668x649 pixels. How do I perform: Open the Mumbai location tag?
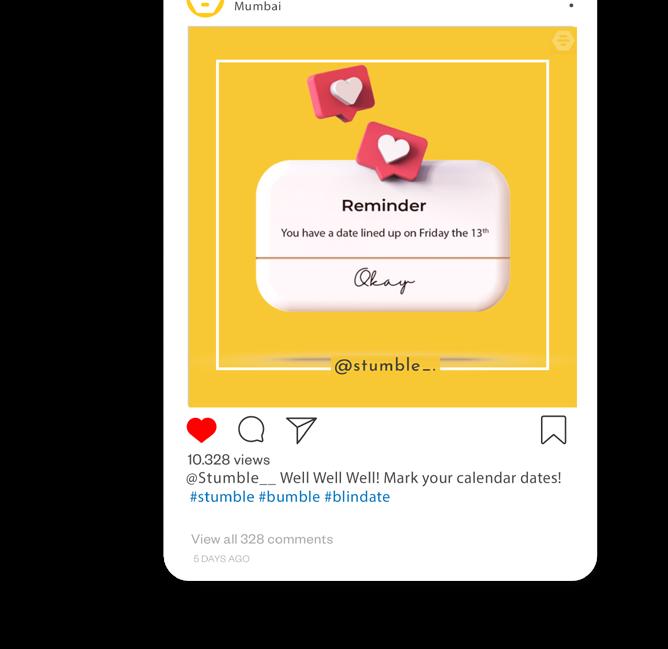pos(257,6)
